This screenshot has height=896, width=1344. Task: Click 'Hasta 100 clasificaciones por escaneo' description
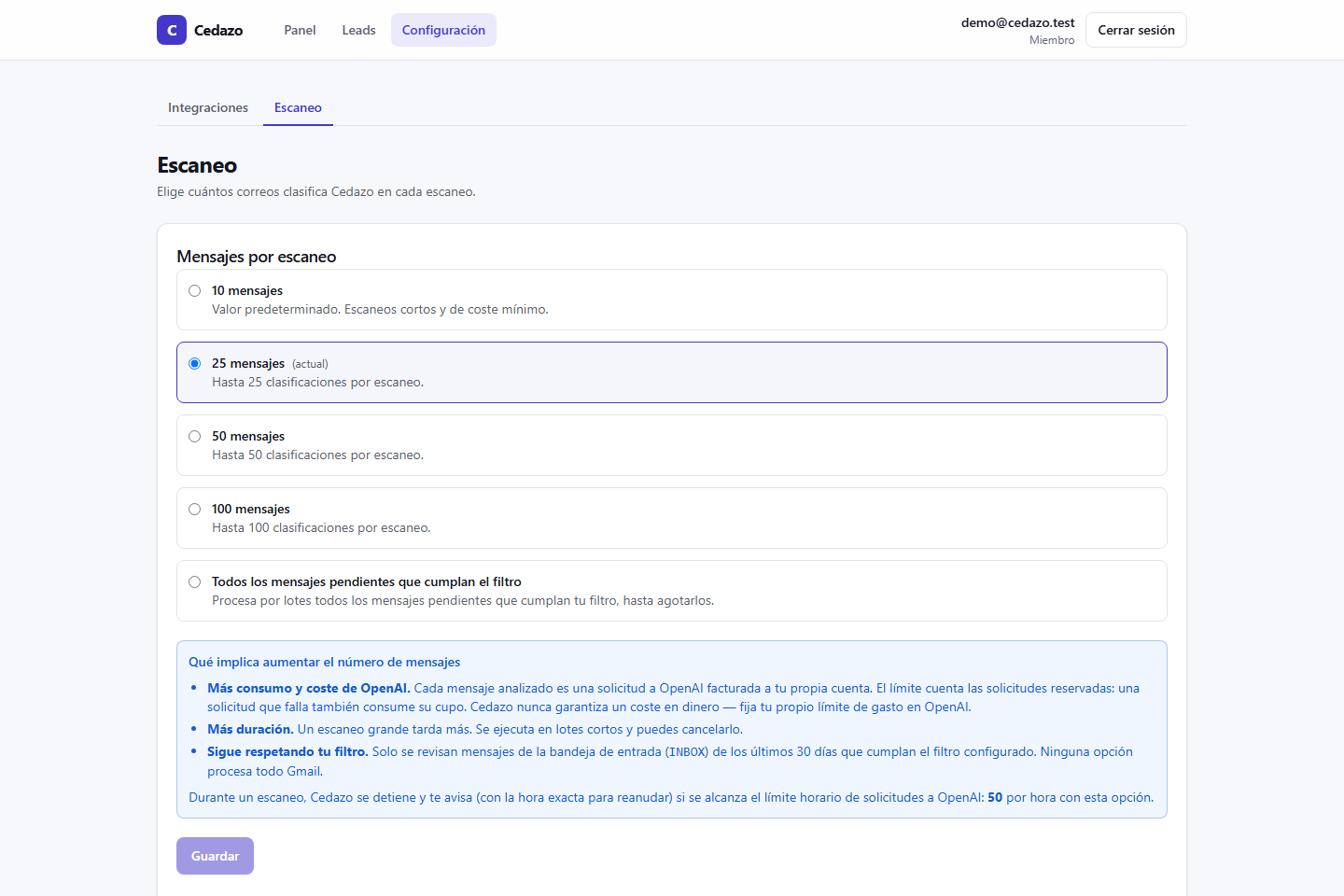pyautogui.click(x=321, y=527)
